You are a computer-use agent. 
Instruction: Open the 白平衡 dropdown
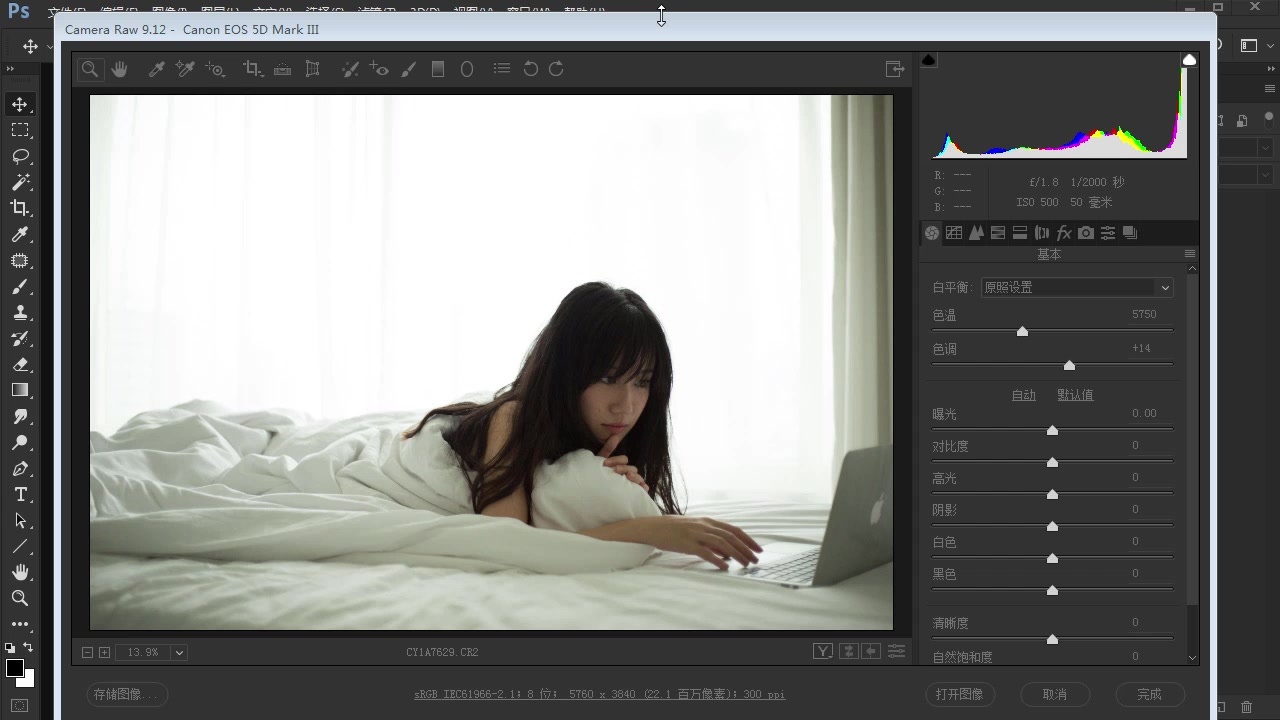click(1077, 287)
